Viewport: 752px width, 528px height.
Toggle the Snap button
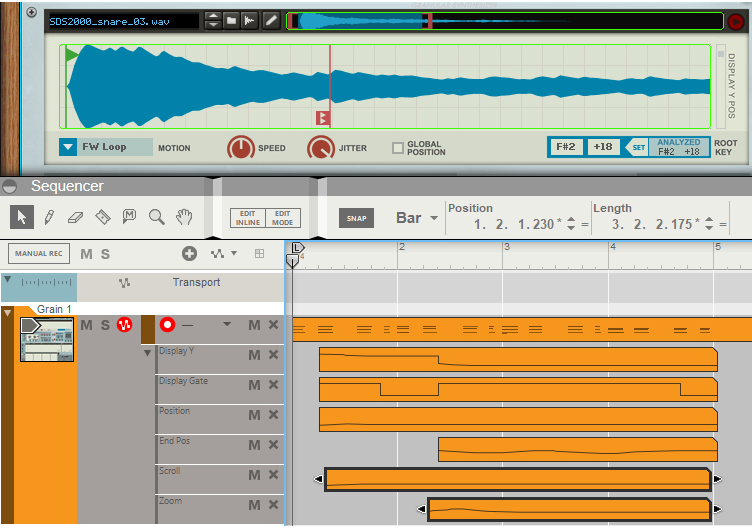pos(356,218)
